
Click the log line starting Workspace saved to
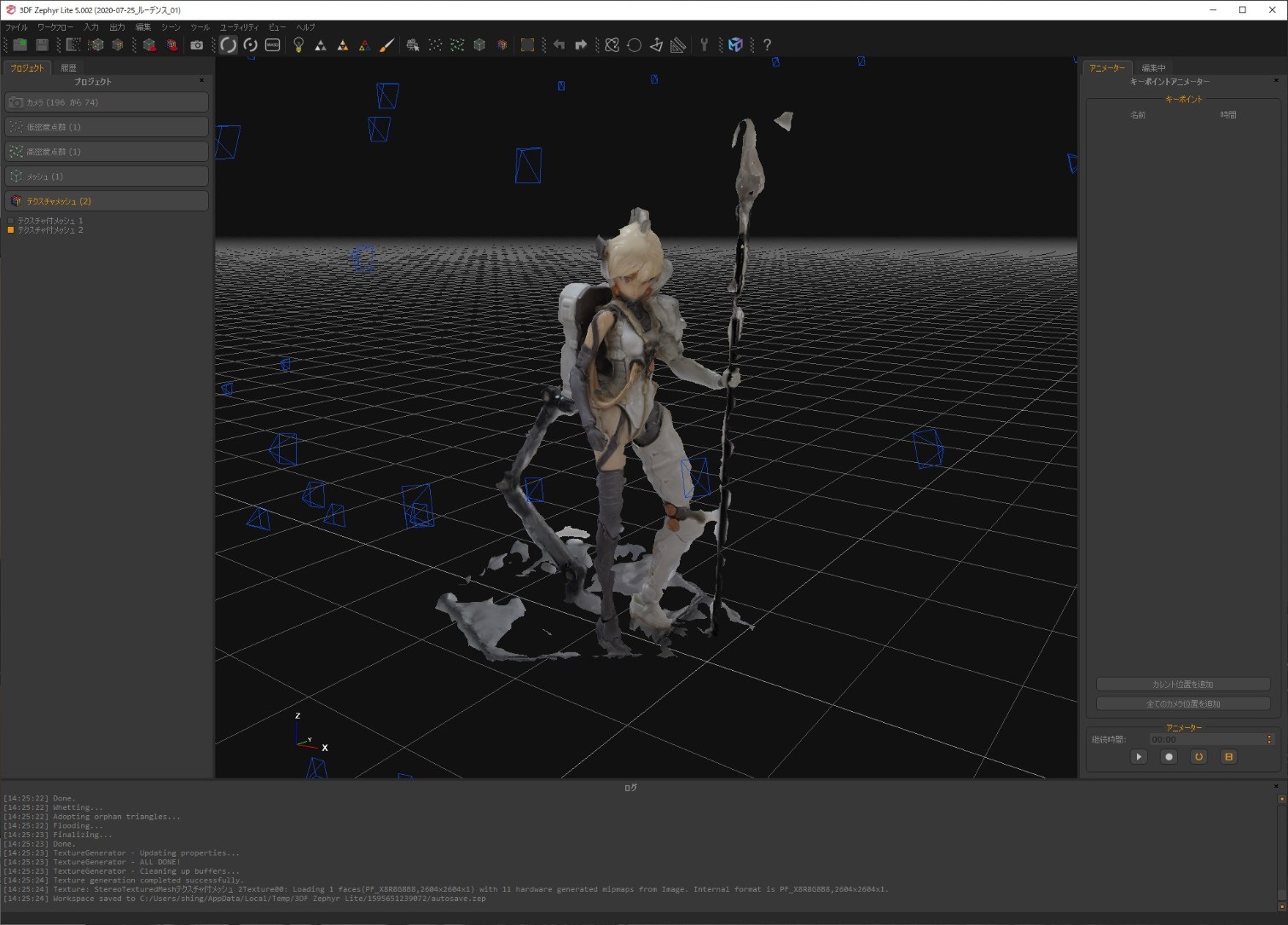point(244,899)
